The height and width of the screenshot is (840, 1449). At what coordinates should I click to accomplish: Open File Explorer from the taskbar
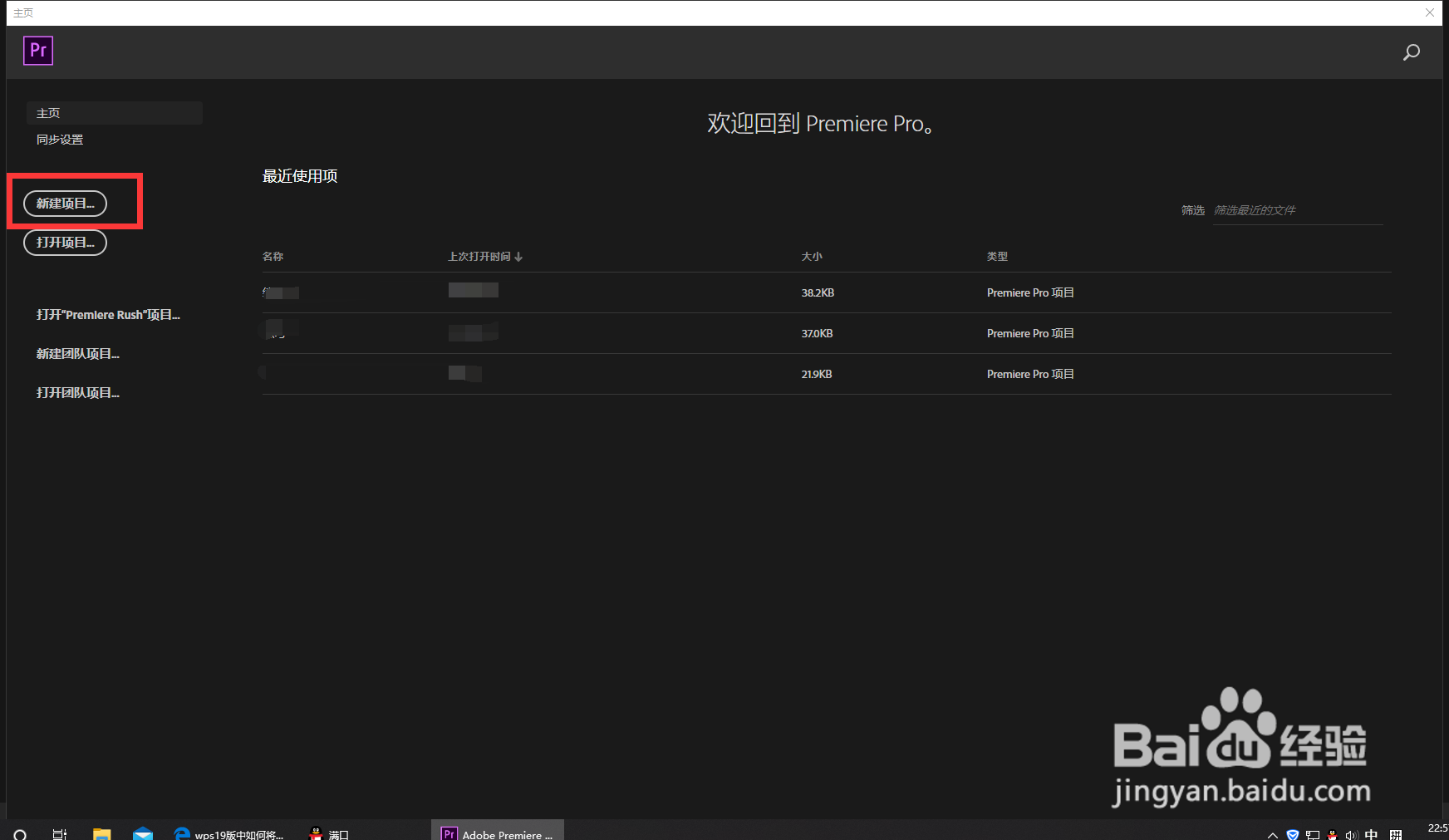[101, 833]
